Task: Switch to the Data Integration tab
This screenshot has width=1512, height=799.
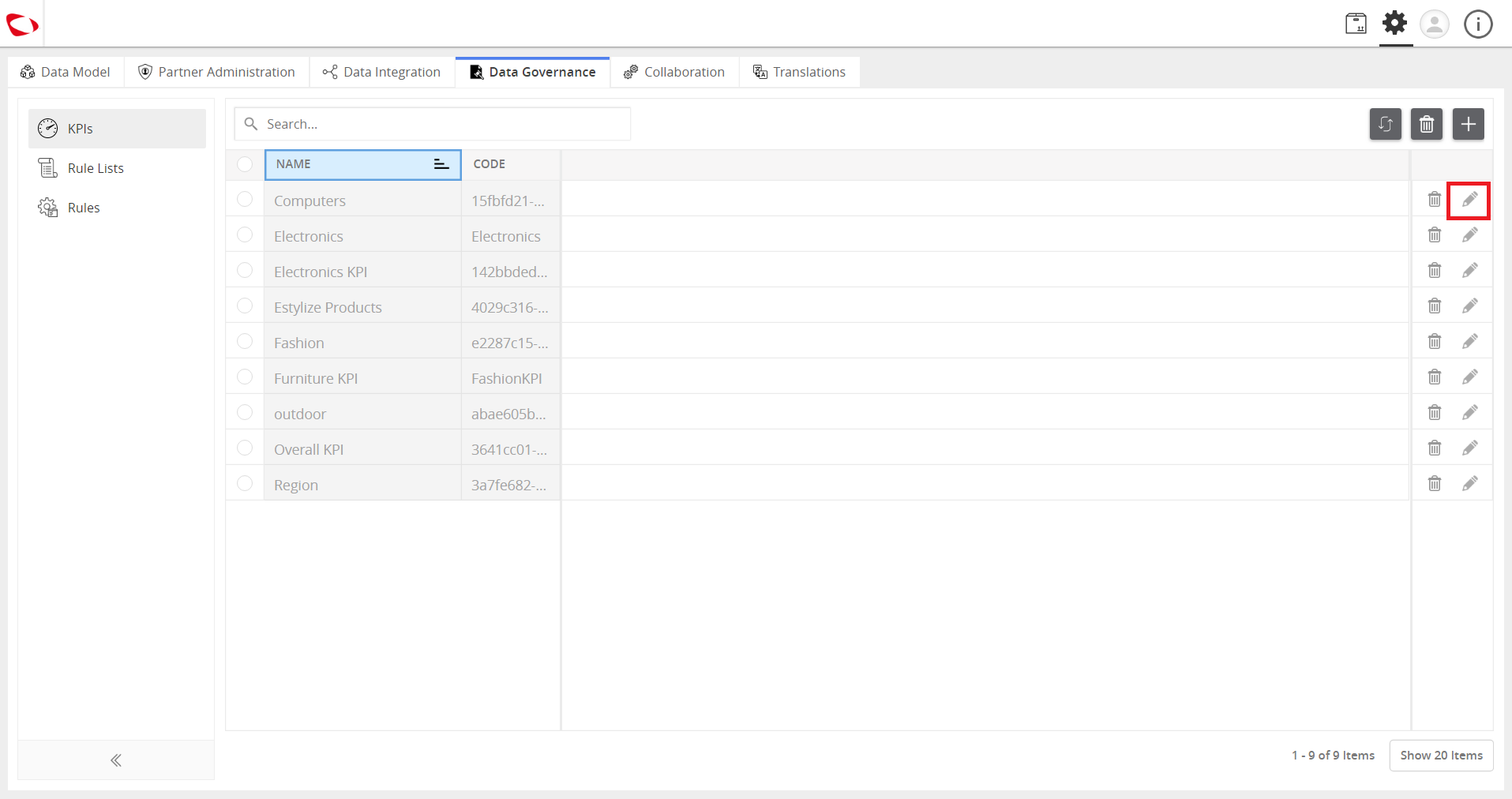Action: click(x=382, y=72)
